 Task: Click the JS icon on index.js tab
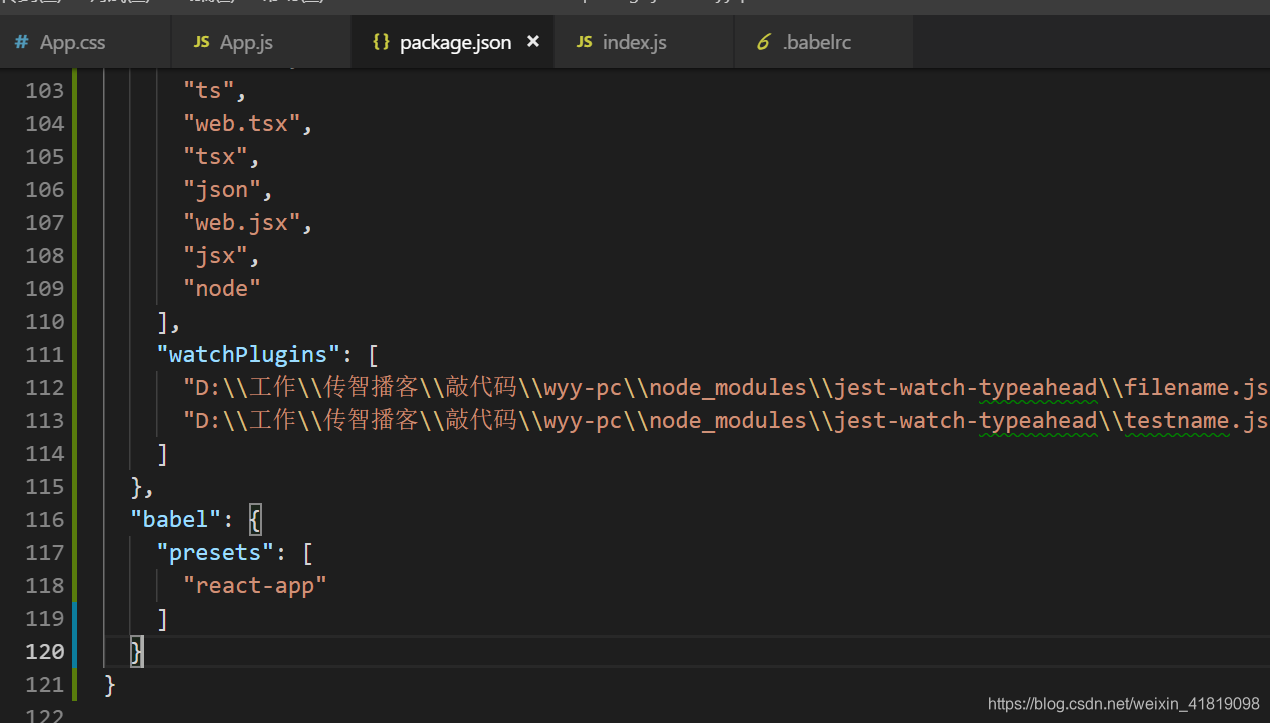(x=584, y=42)
